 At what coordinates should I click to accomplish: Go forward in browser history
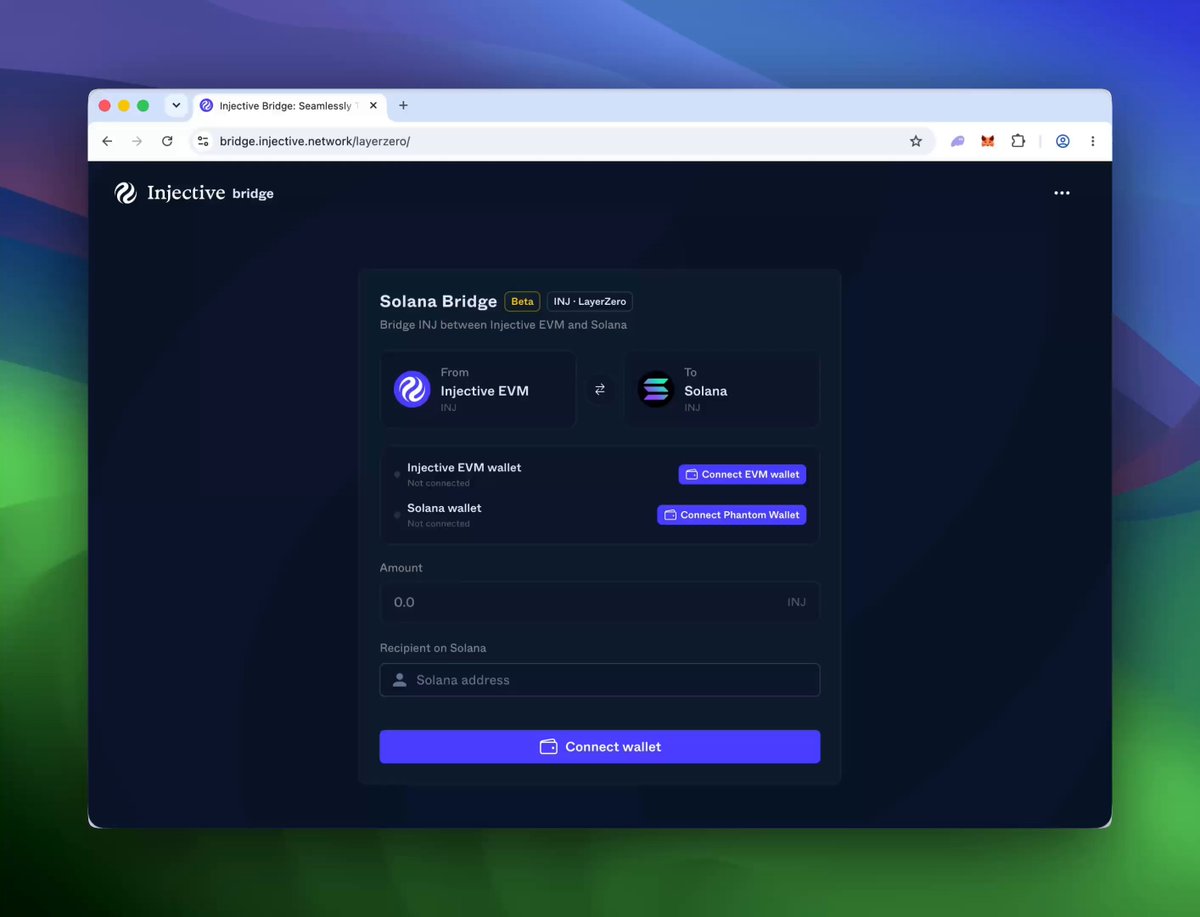pos(137,141)
